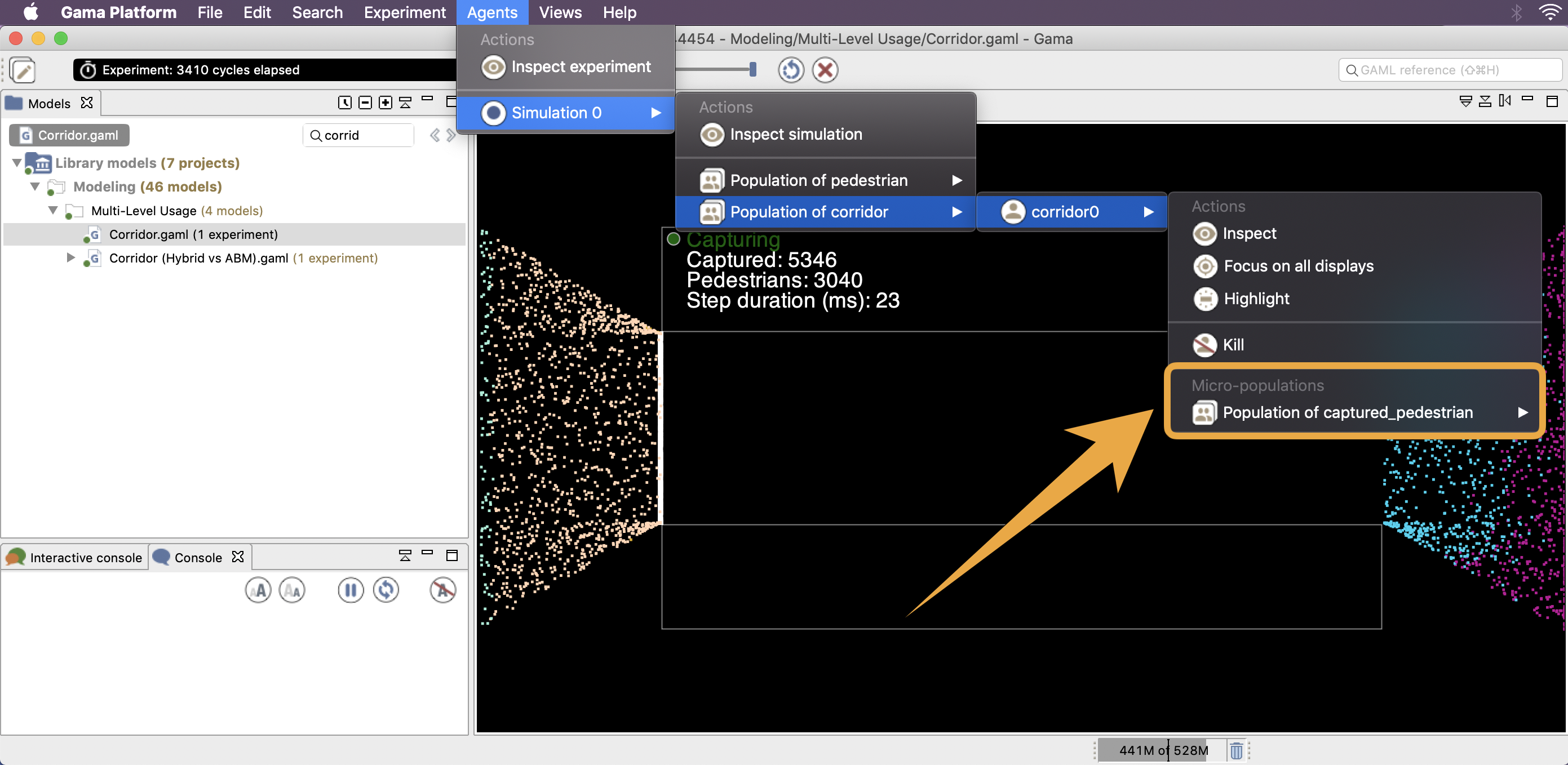Screen dimensions: 1568x765
Task: Open the Experiment menu
Action: pyautogui.click(x=404, y=12)
